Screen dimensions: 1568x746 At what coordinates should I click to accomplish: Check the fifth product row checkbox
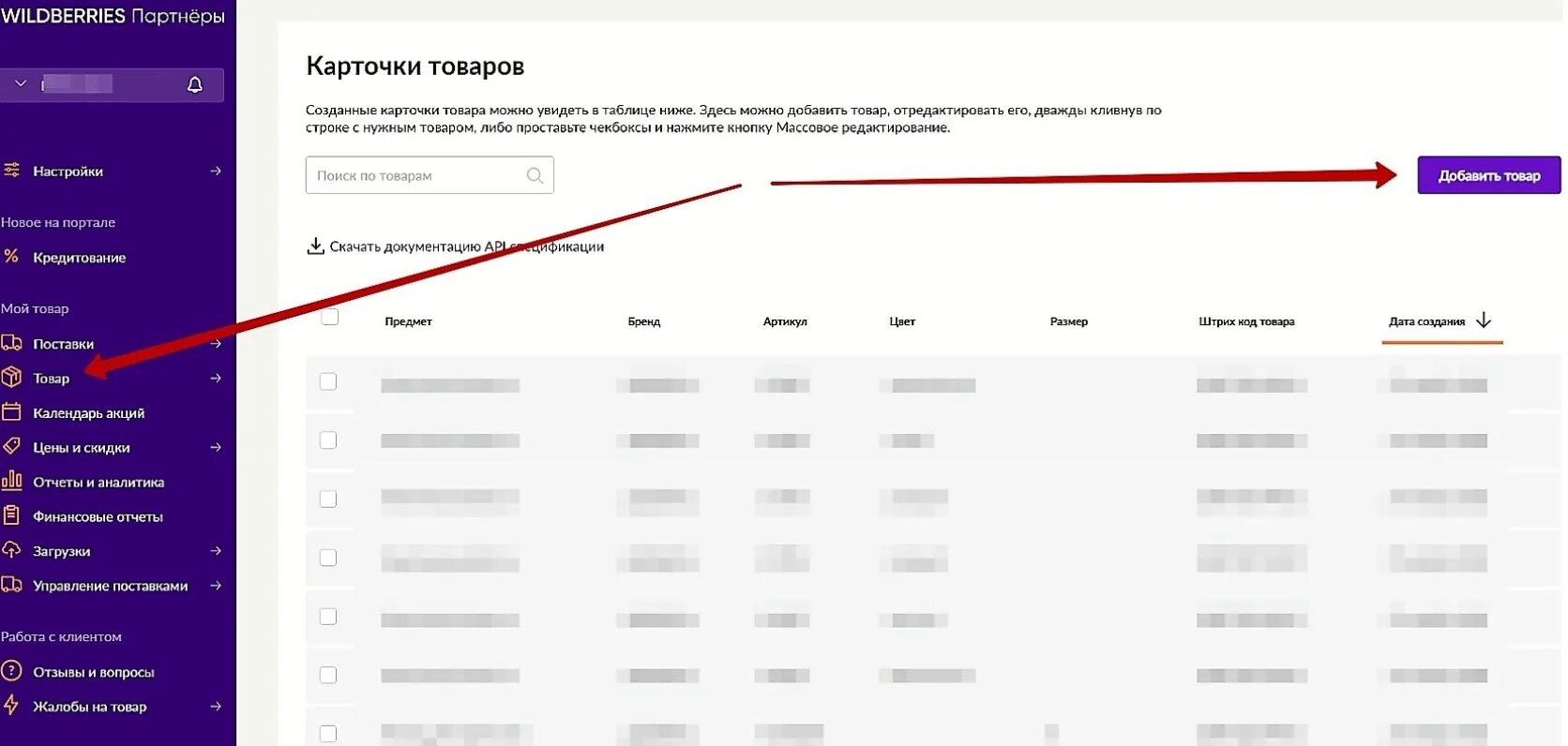[328, 617]
